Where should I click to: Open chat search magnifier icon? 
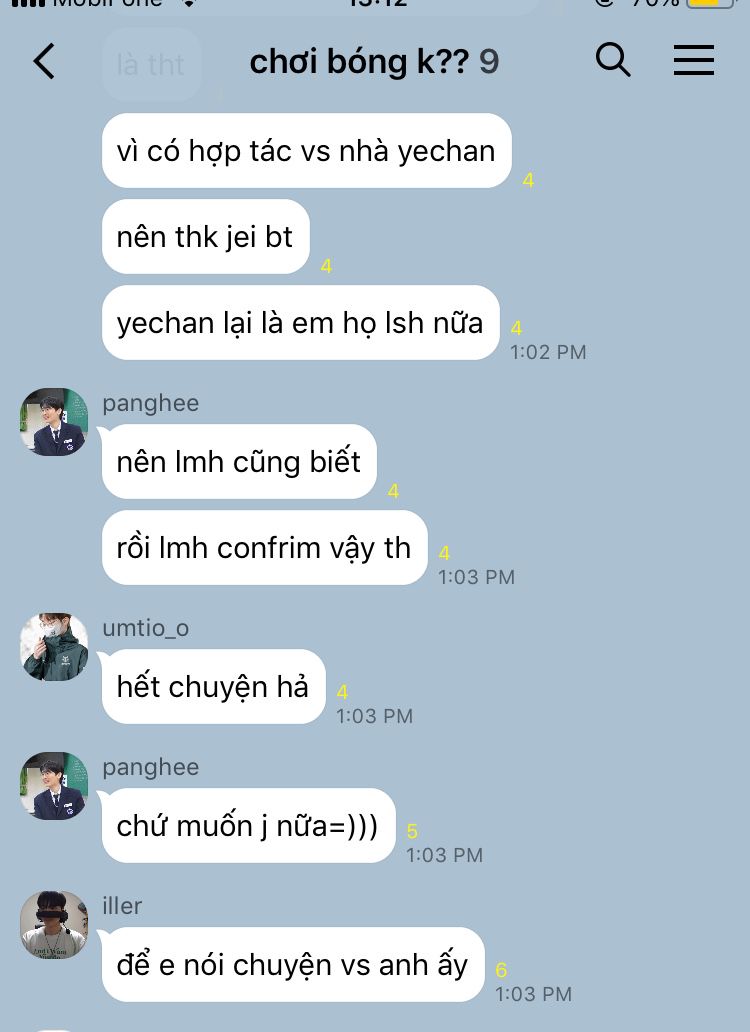pos(613,60)
